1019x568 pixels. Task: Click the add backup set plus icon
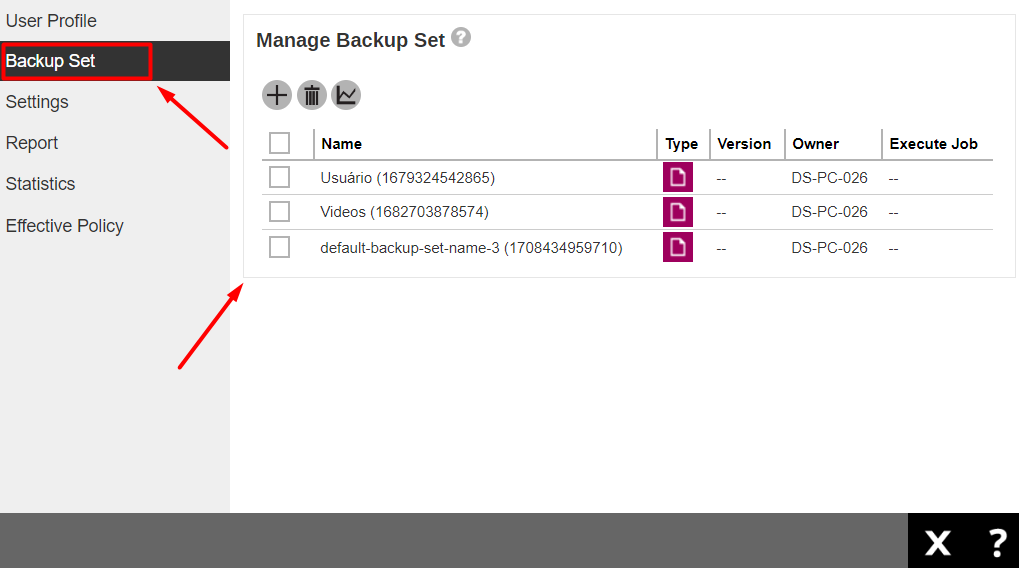click(x=276, y=96)
